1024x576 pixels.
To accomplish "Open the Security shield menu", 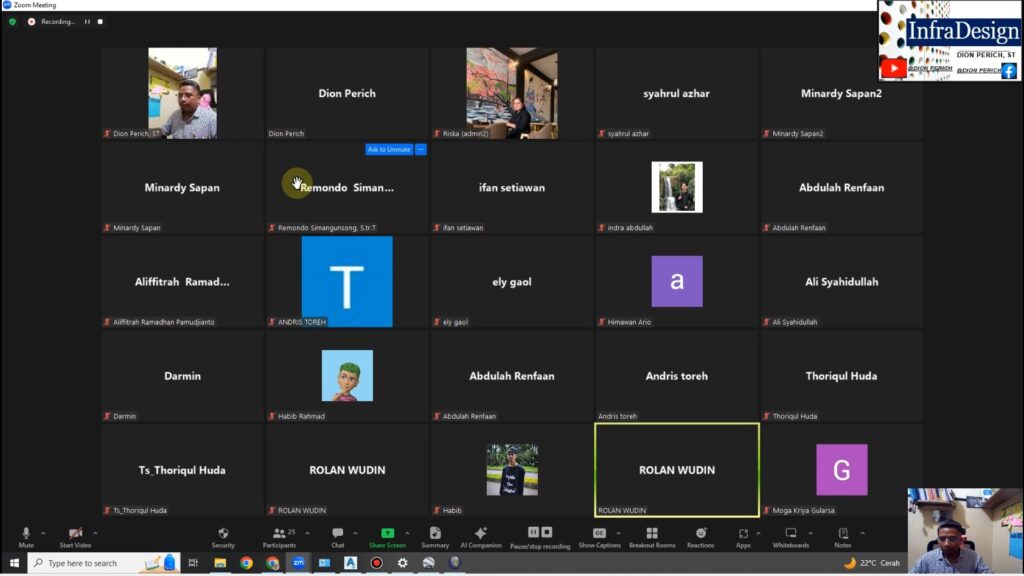I will pos(223,534).
